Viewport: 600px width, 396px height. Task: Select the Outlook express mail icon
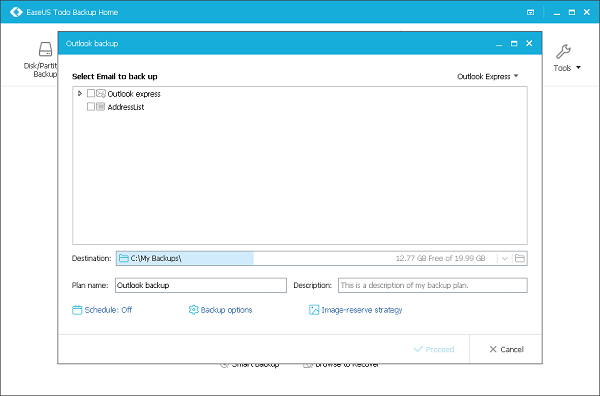[101, 93]
